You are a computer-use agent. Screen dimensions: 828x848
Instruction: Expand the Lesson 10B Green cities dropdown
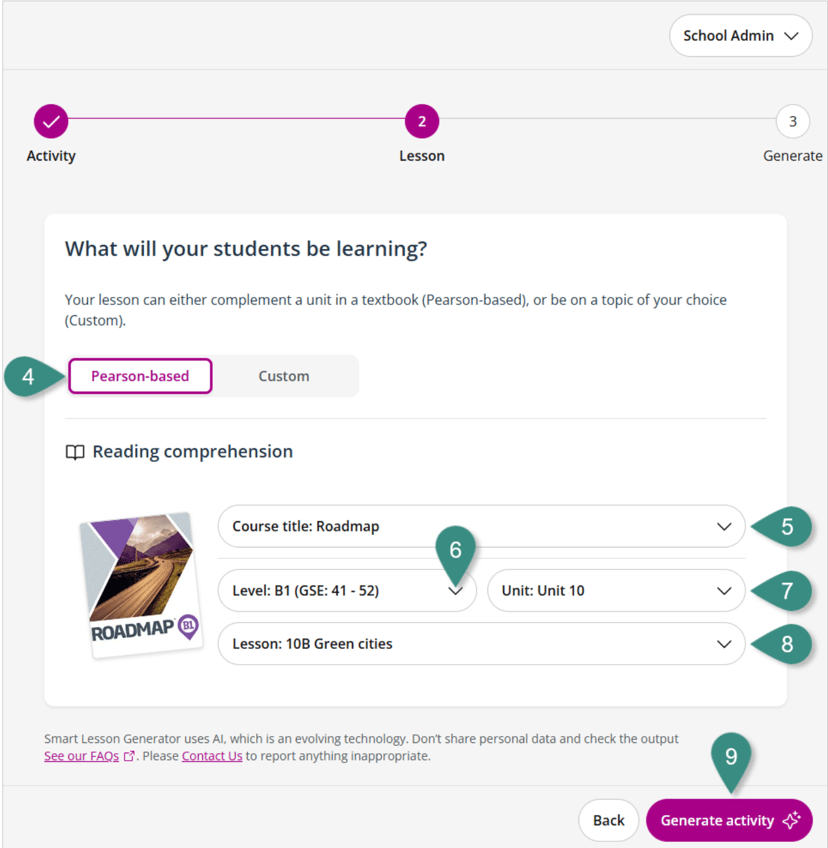click(481, 644)
